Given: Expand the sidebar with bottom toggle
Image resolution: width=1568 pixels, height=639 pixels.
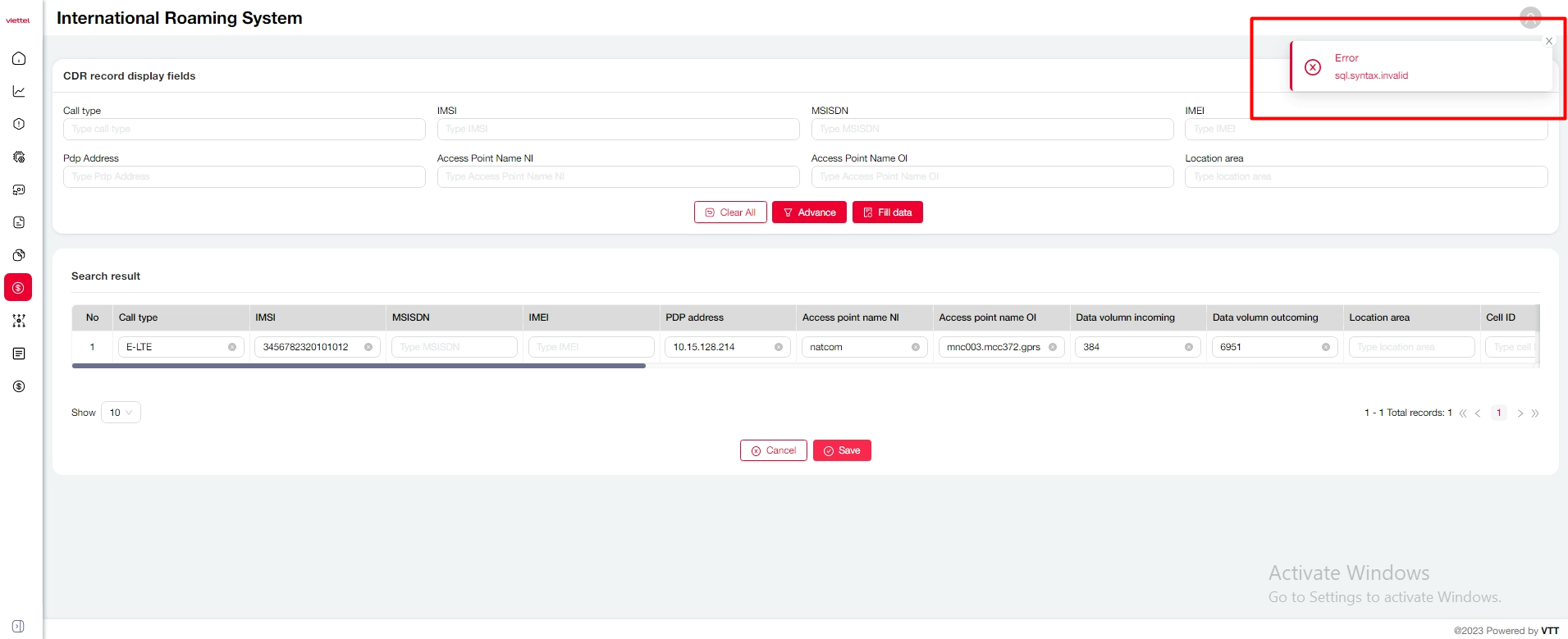Looking at the screenshot, I should 18,626.
